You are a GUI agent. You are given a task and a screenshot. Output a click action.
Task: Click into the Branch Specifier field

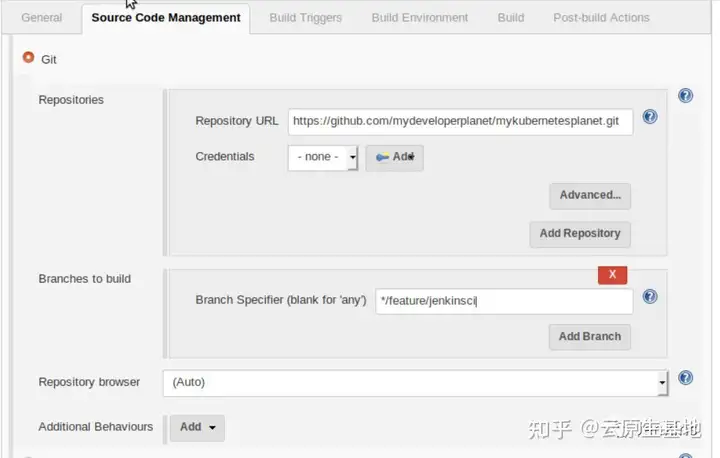[x=504, y=301]
